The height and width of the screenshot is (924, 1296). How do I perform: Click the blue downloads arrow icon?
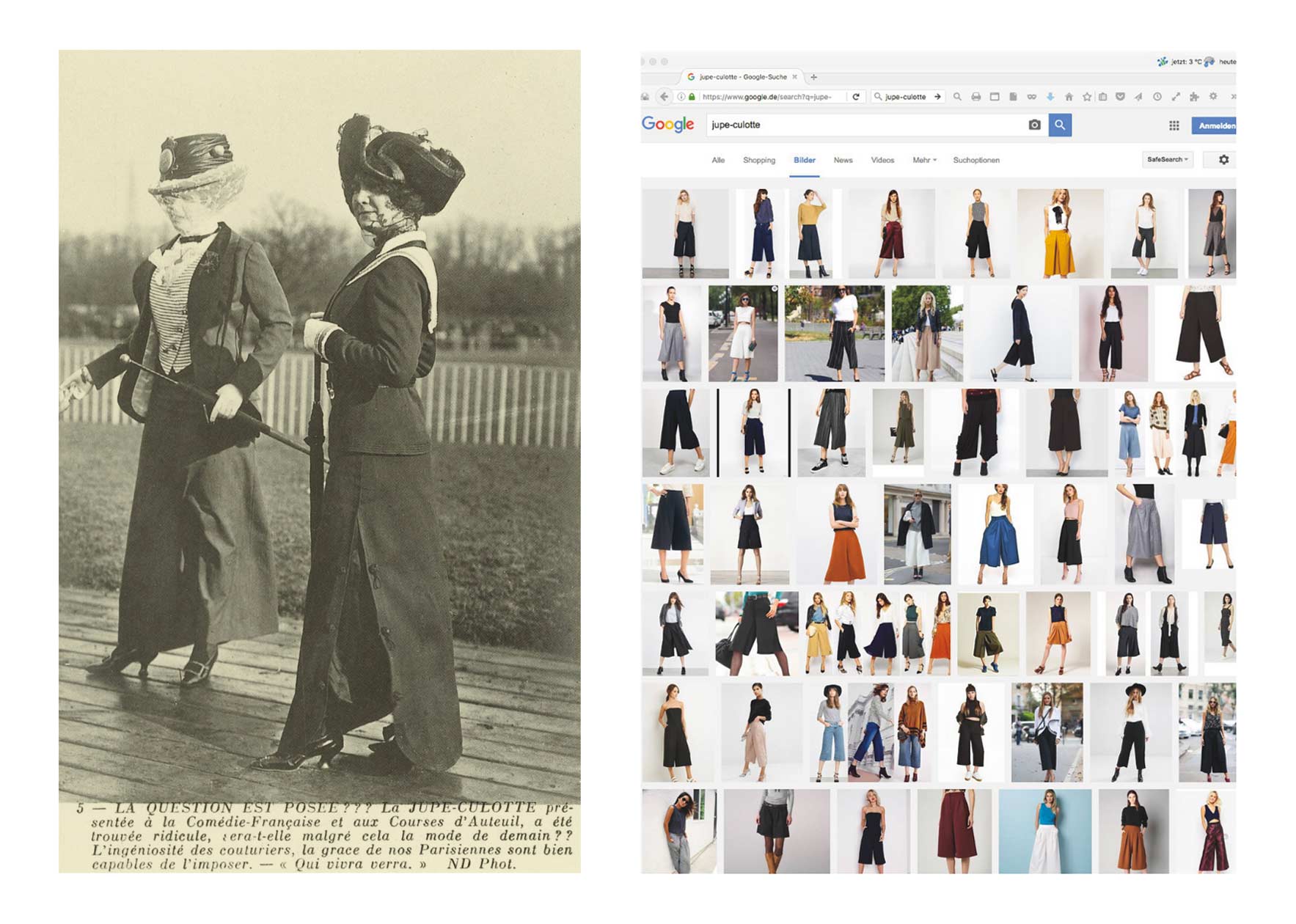point(1050,97)
